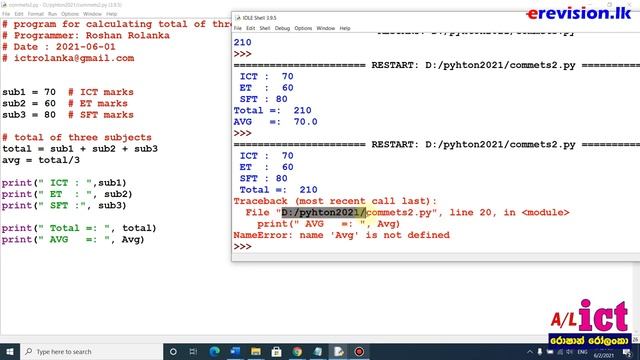Open File menu in the editor window
This screenshot has width=640, height=360.
[6, 14]
